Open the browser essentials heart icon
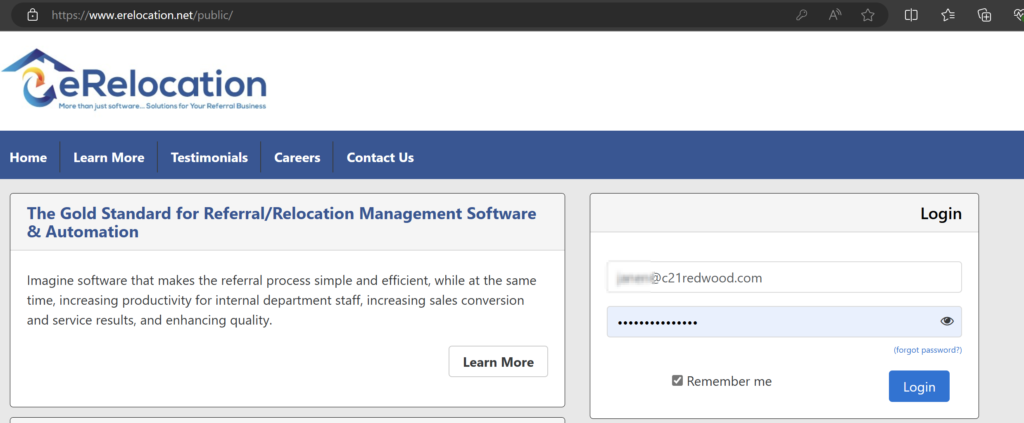 click(1017, 15)
